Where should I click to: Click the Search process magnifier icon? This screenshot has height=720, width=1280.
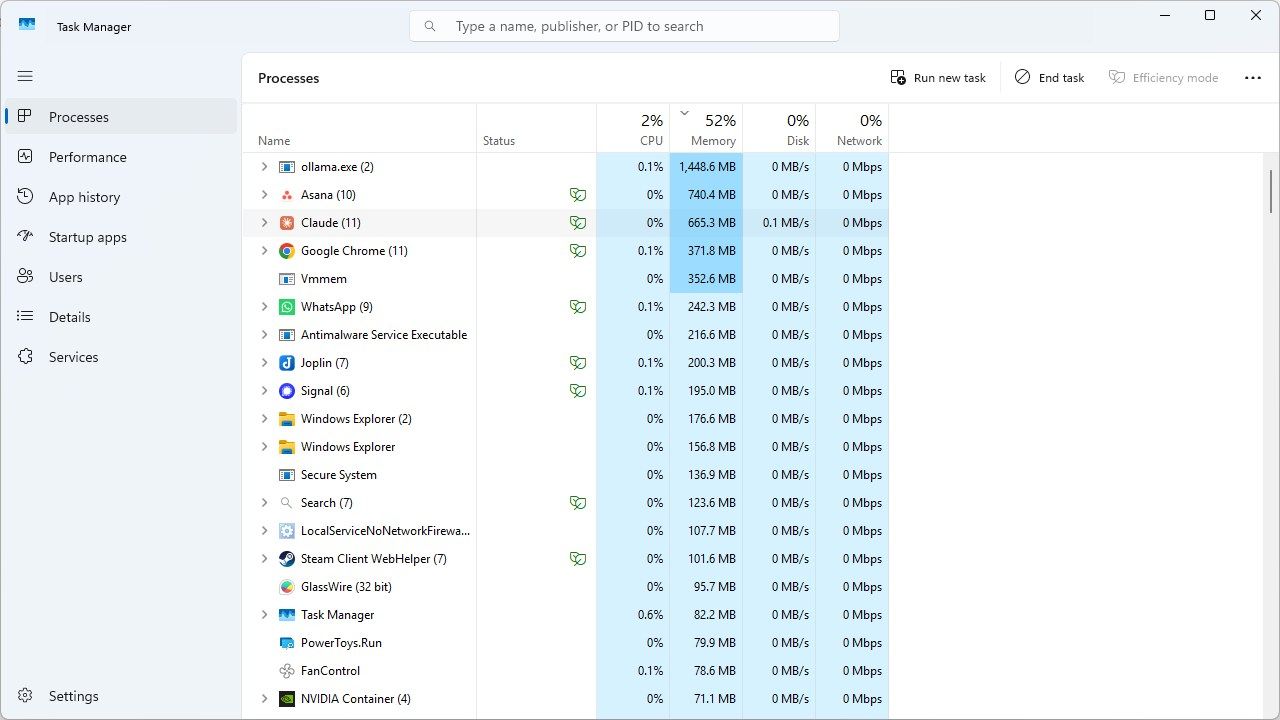coord(287,503)
